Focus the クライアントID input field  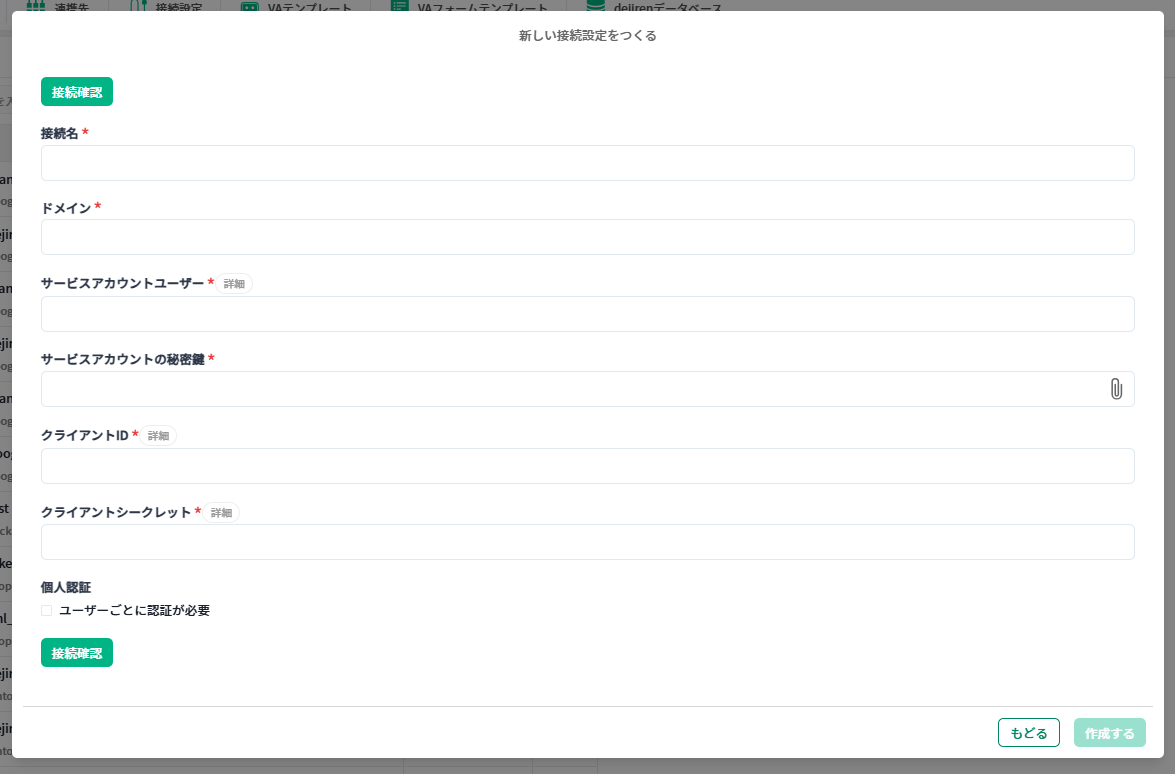pos(587,466)
